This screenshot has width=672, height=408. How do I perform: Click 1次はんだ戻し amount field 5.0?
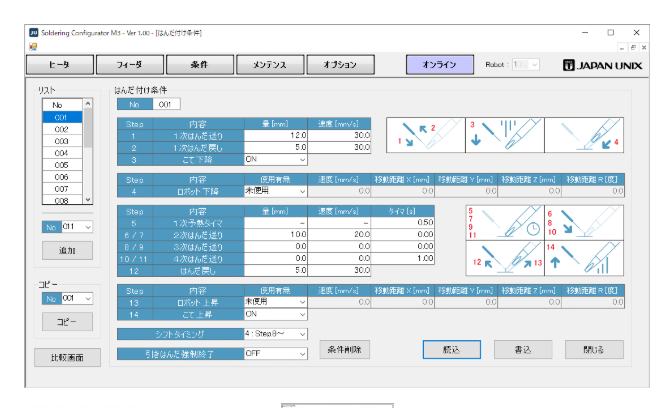coord(276,147)
